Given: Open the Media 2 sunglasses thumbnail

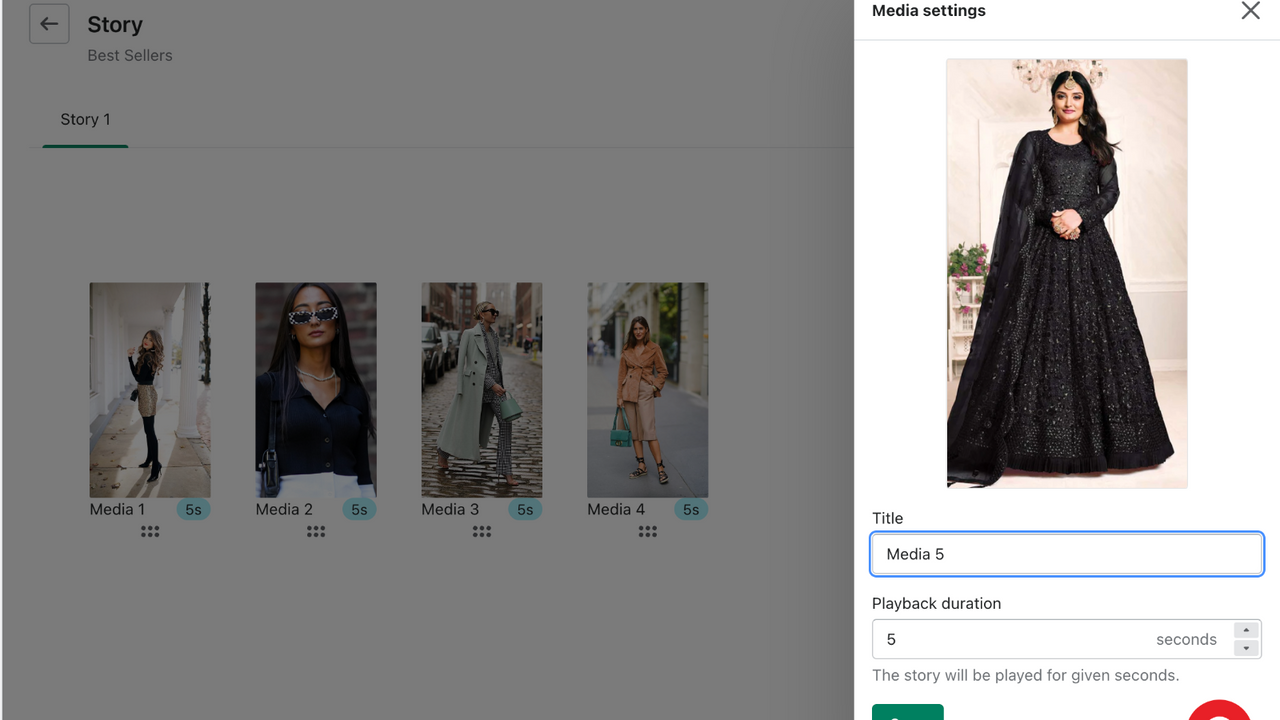Looking at the screenshot, I should (x=316, y=390).
